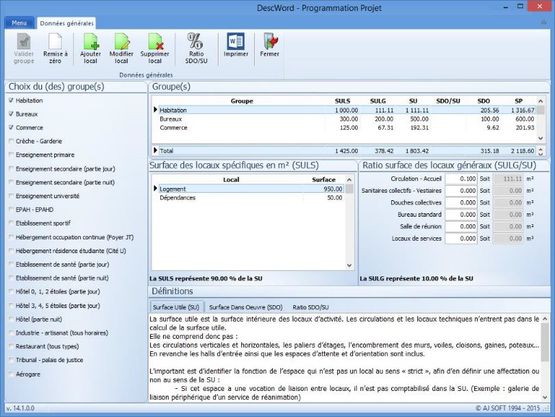Check Tribunal - palais de justice
The image size is (555, 417).
point(11,360)
